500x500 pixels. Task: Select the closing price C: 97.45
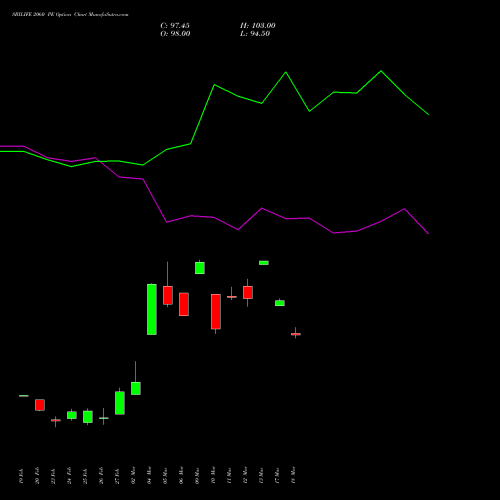tap(175, 26)
